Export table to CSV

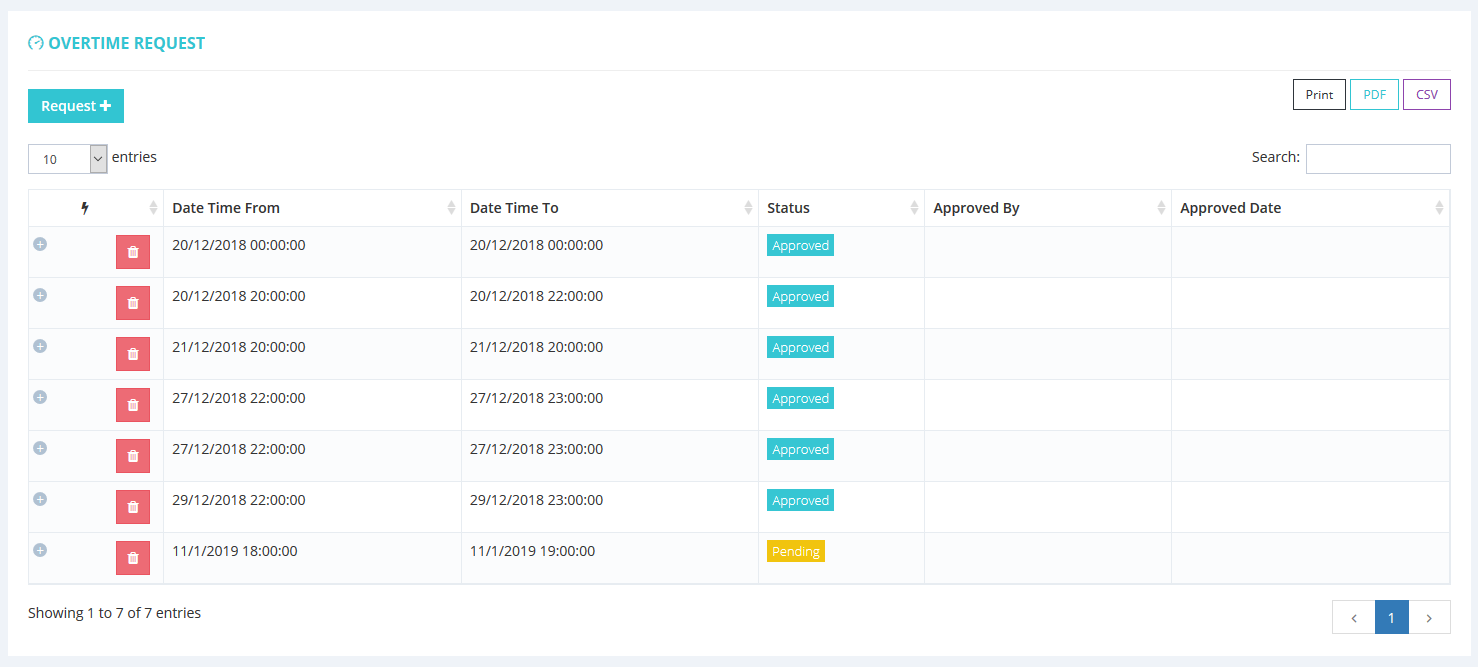coord(1427,95)
